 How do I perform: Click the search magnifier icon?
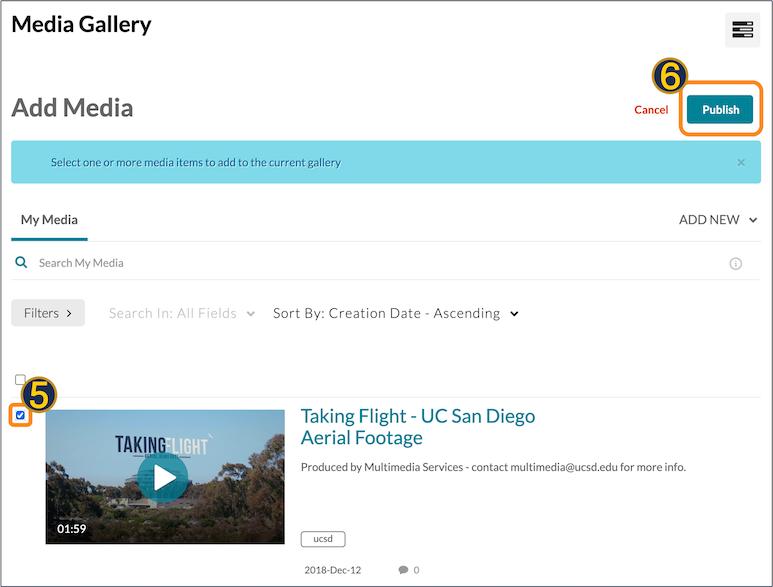point(21,262)
